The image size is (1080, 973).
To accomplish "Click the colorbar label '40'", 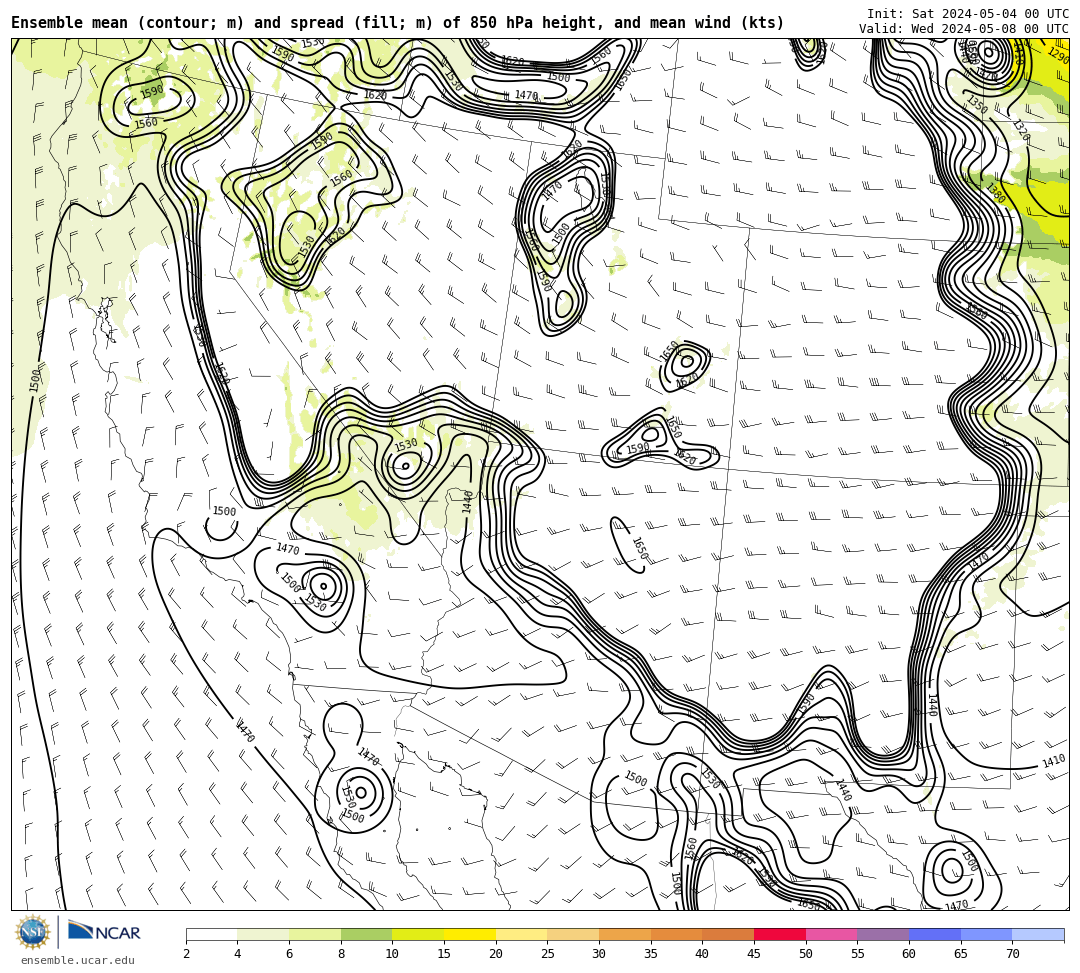I will click(703, 954).
